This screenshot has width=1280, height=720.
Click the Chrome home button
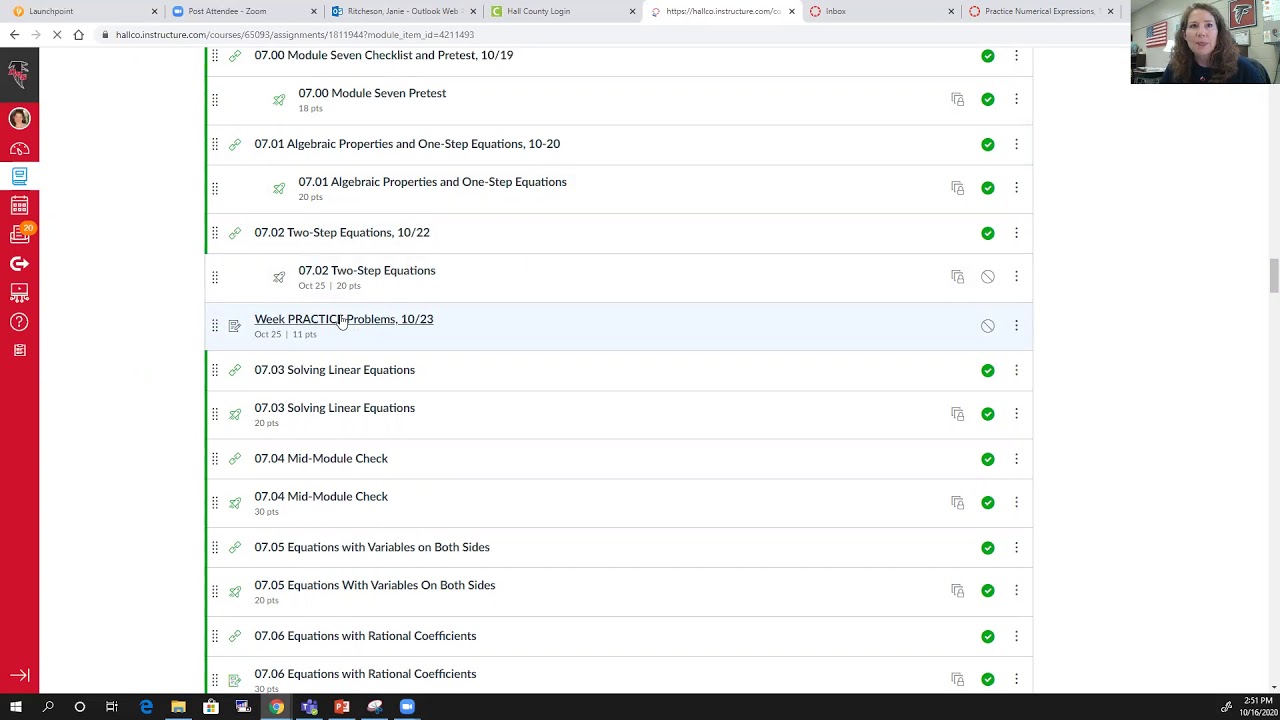pos(78,35)
